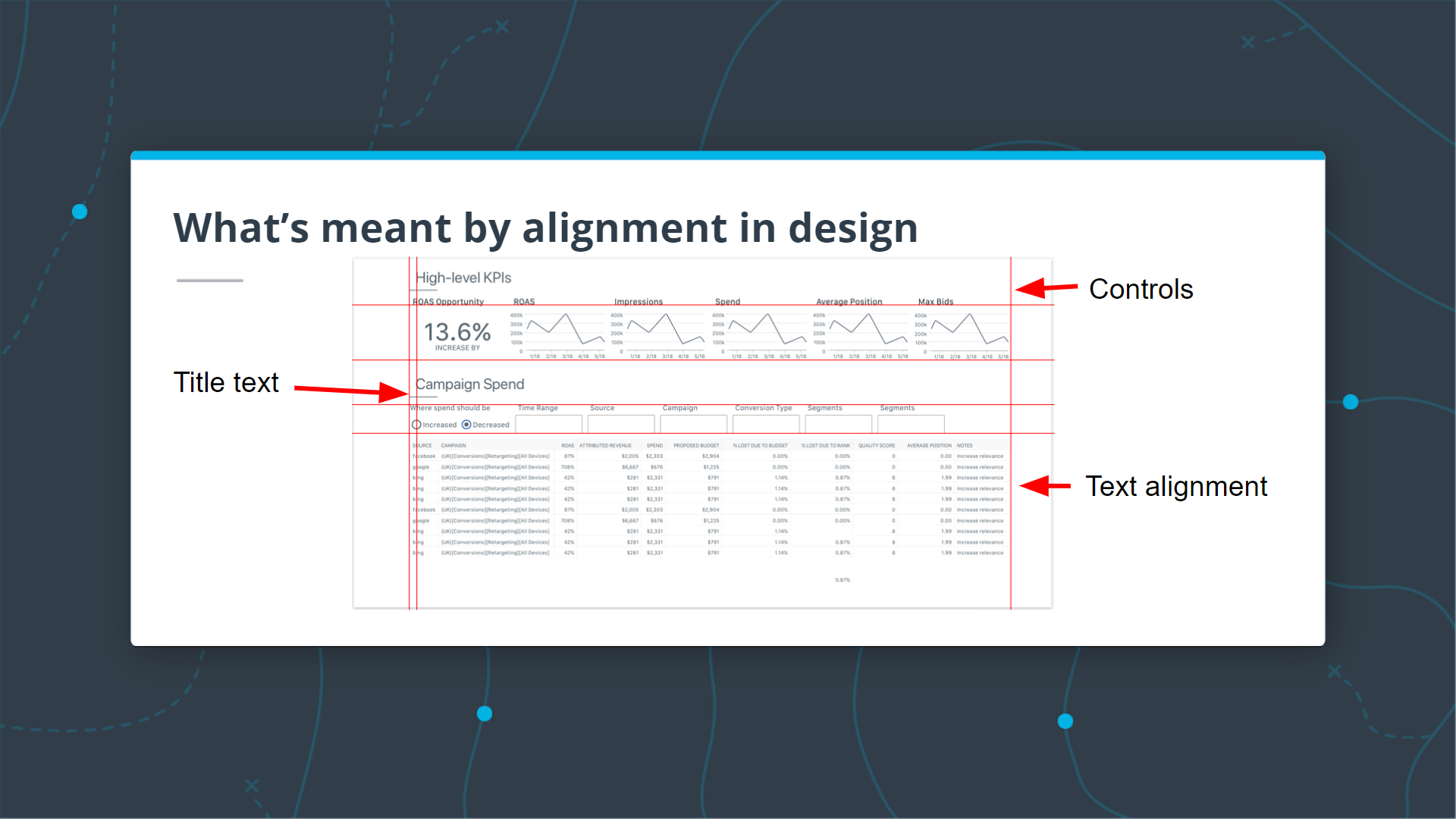The width and height of the screenshot is (1456, 819).
Task: Select the Decreased radio button
Action: tap(466, 425)
